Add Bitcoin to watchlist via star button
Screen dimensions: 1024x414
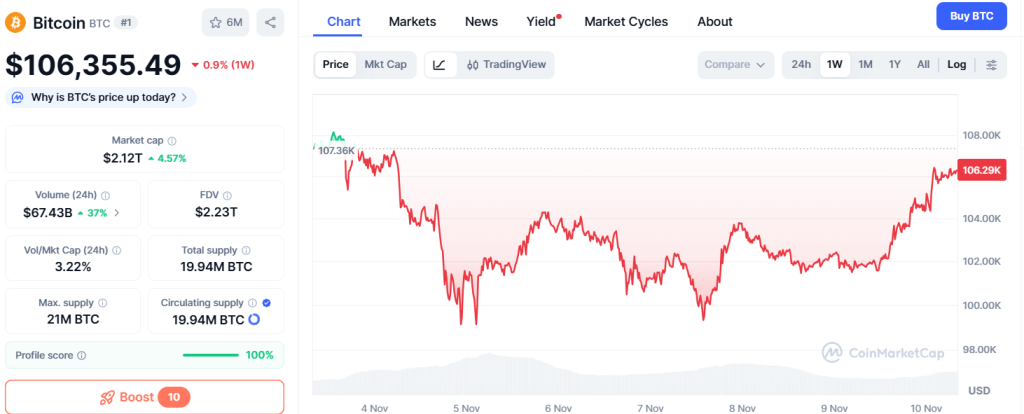[x=225, y=22]
